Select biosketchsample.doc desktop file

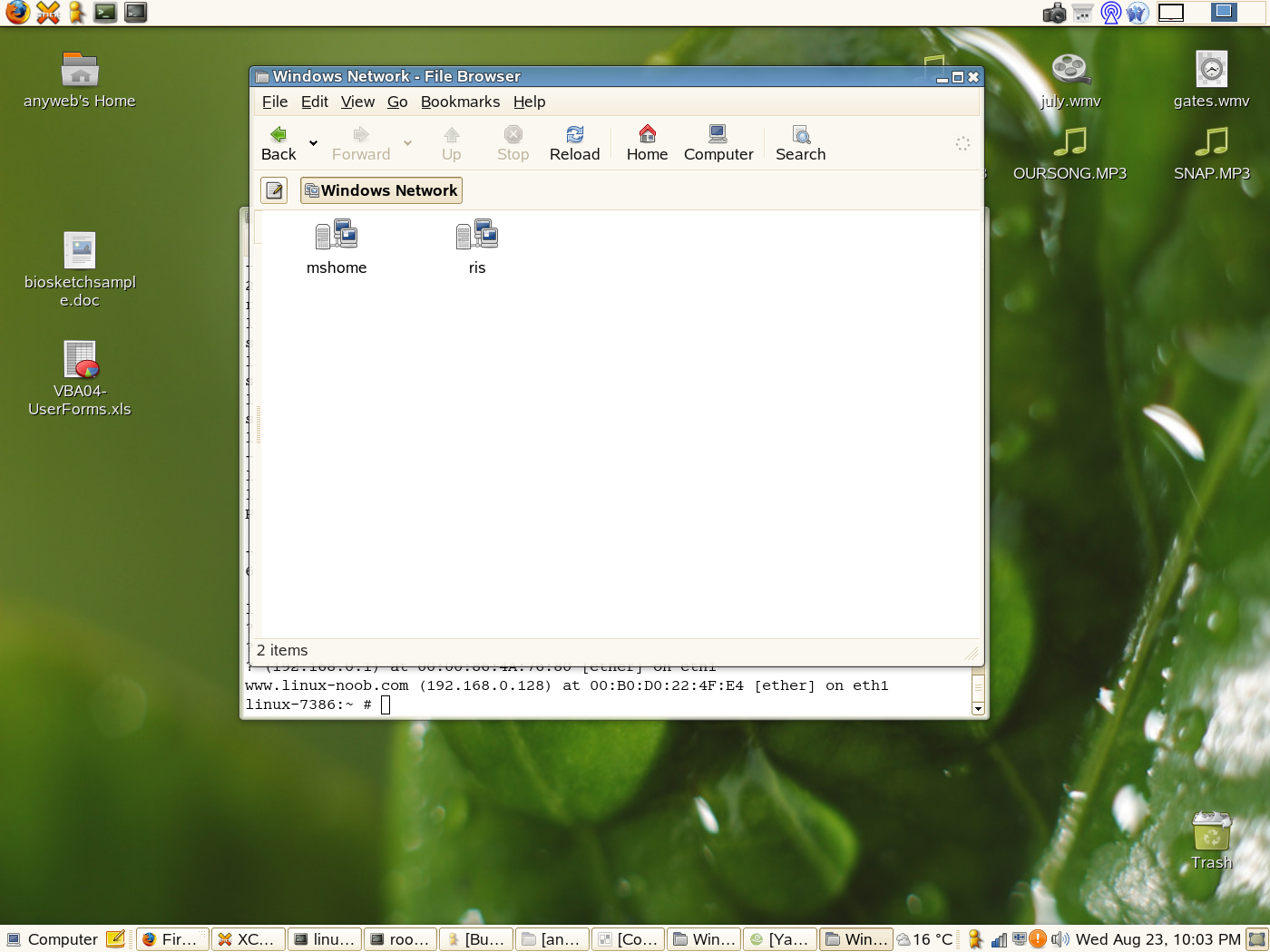click(x=80, y=270)
